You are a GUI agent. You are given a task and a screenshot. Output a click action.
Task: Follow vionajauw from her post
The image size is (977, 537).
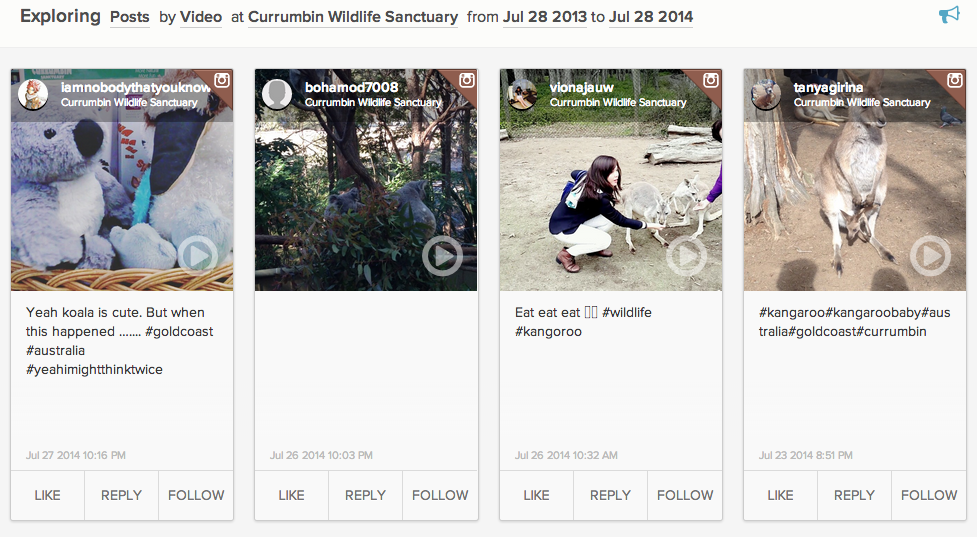point(685,495)
